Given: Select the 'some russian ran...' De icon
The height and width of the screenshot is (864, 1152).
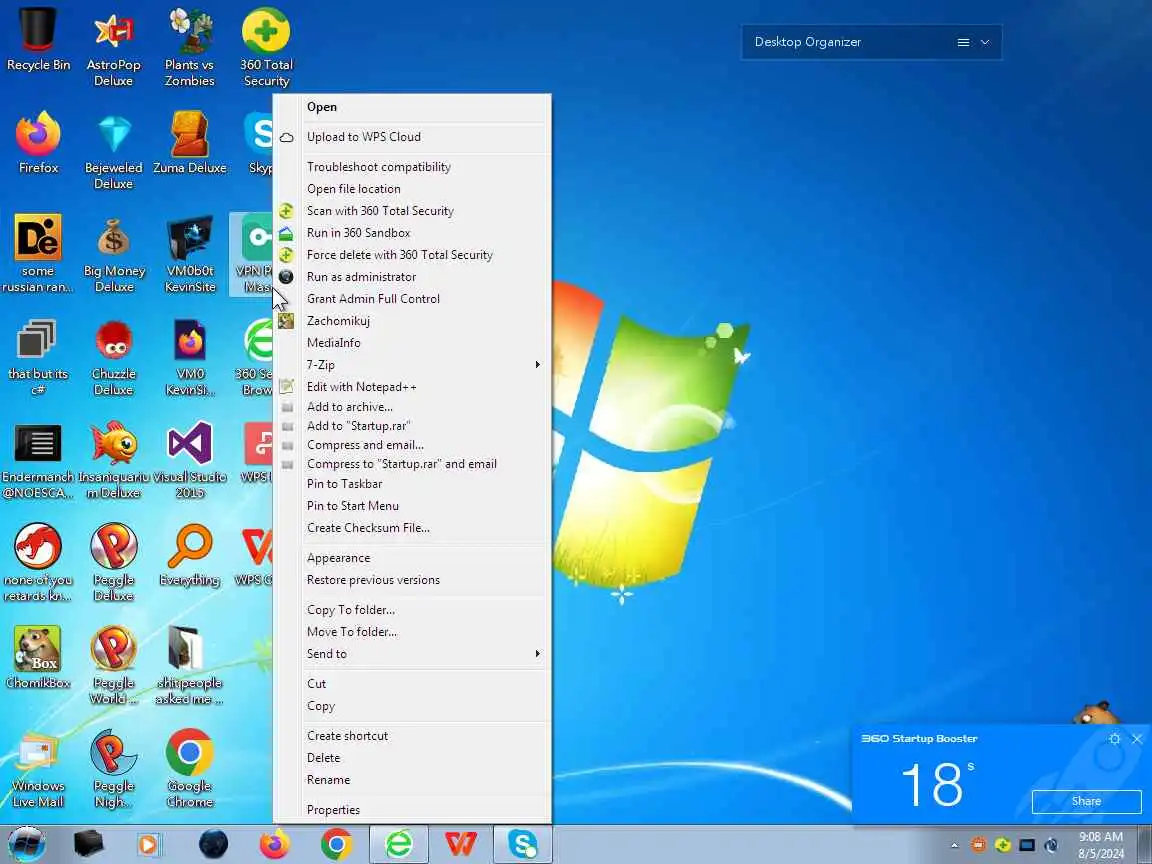Looking at the screenshot, I should click(x=38, y=254).
